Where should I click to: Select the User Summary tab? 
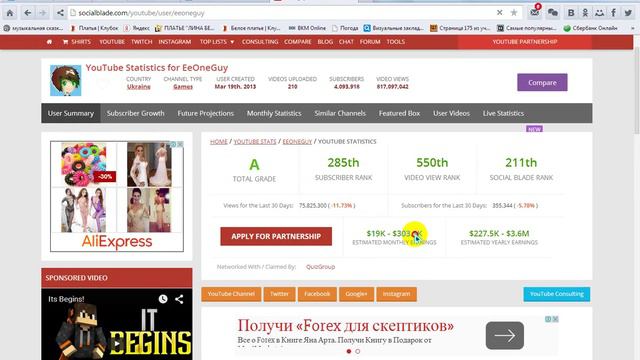(x=71, y=113)
